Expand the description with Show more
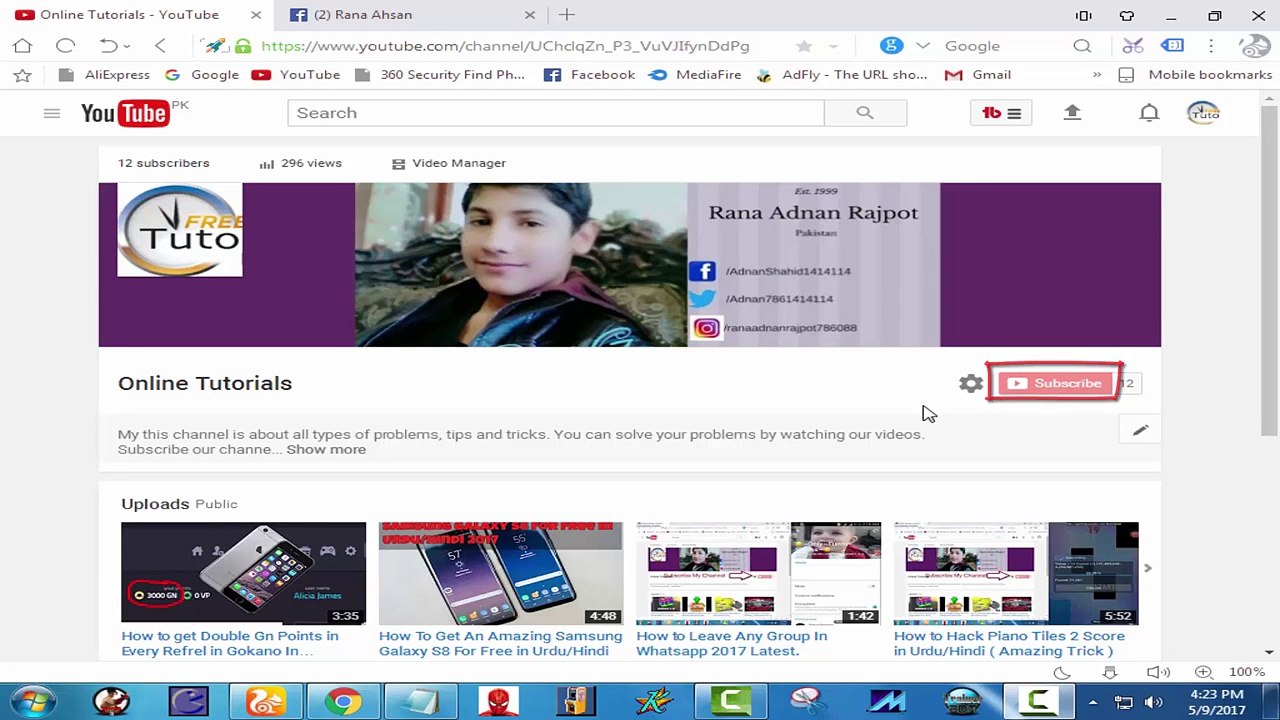Image resolution: width=1280 pixels, height=720 pixels. (x=326, y=450)
